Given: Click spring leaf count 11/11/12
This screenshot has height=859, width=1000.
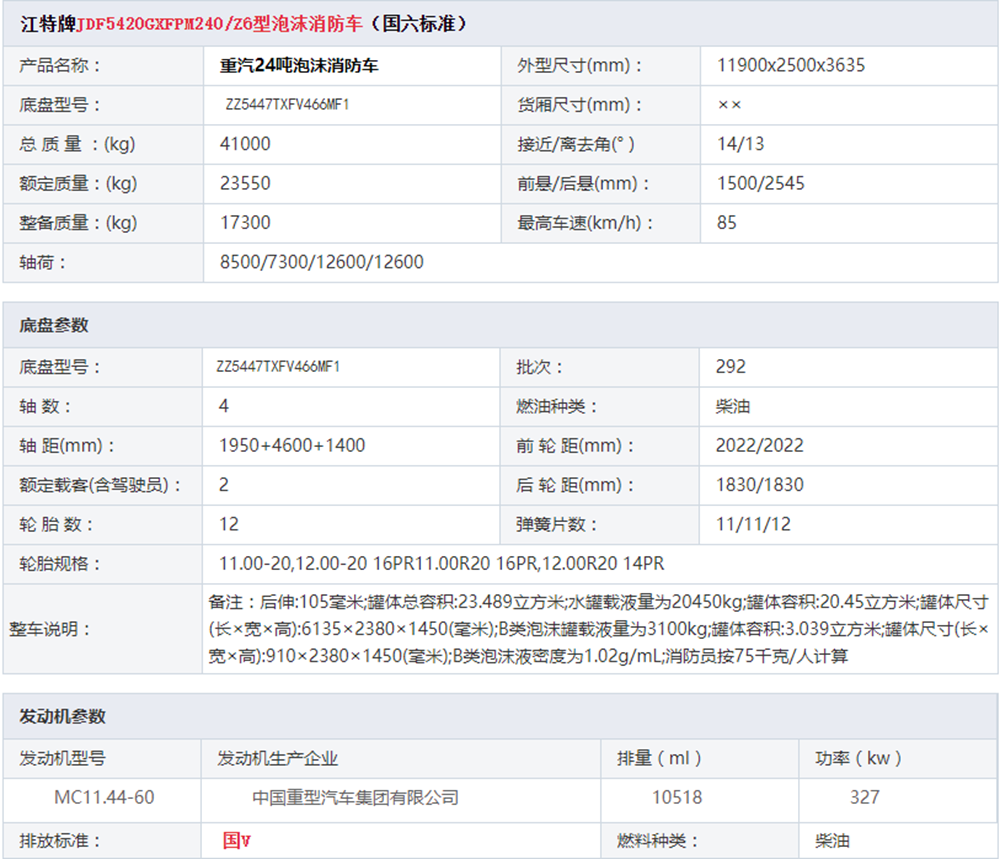Looking at the screenshot, I should click(753, 524).
